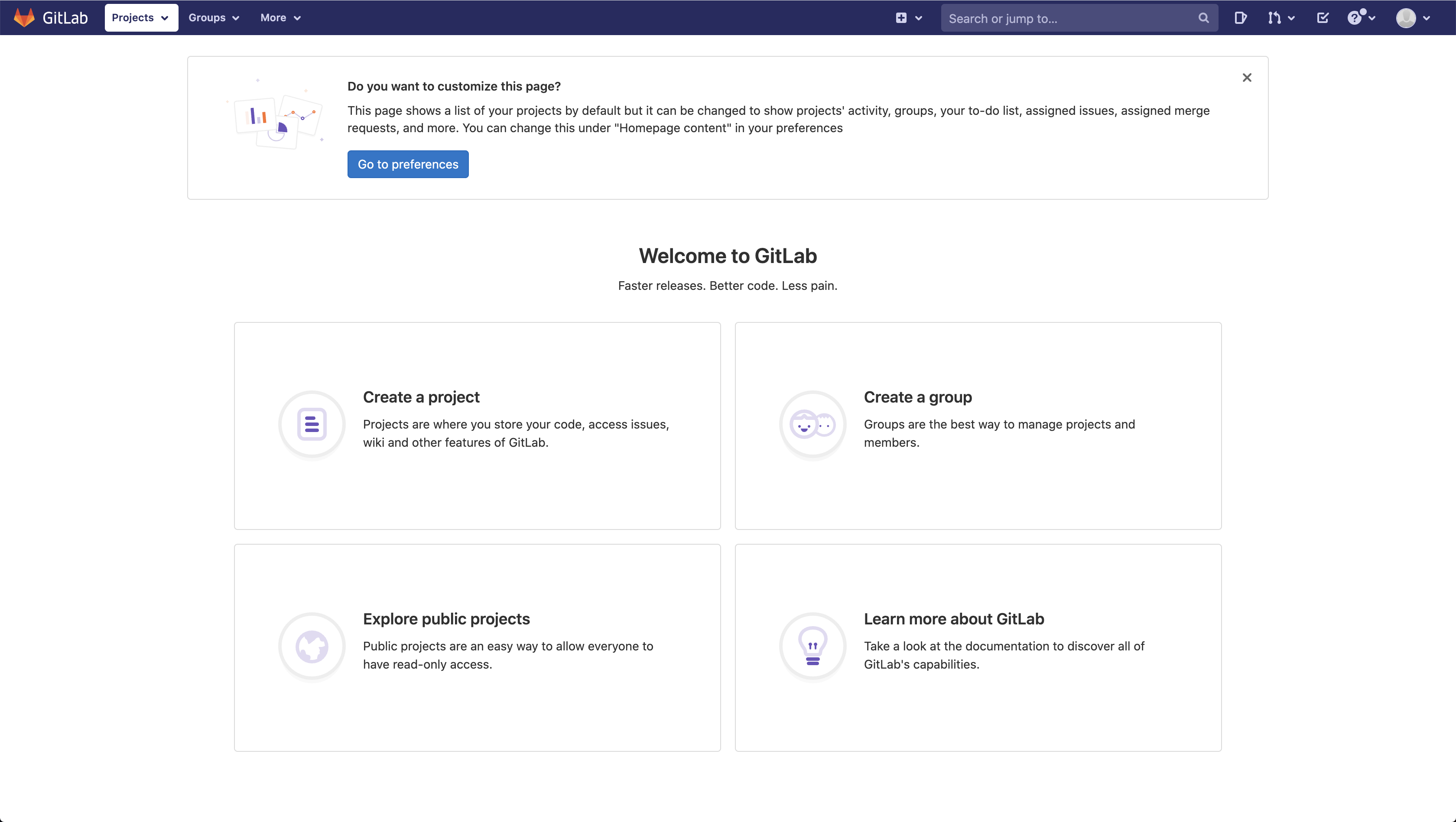This screenshot has height=822, width=1456.
Task: Open the More menu
Action: pos(280,17)
